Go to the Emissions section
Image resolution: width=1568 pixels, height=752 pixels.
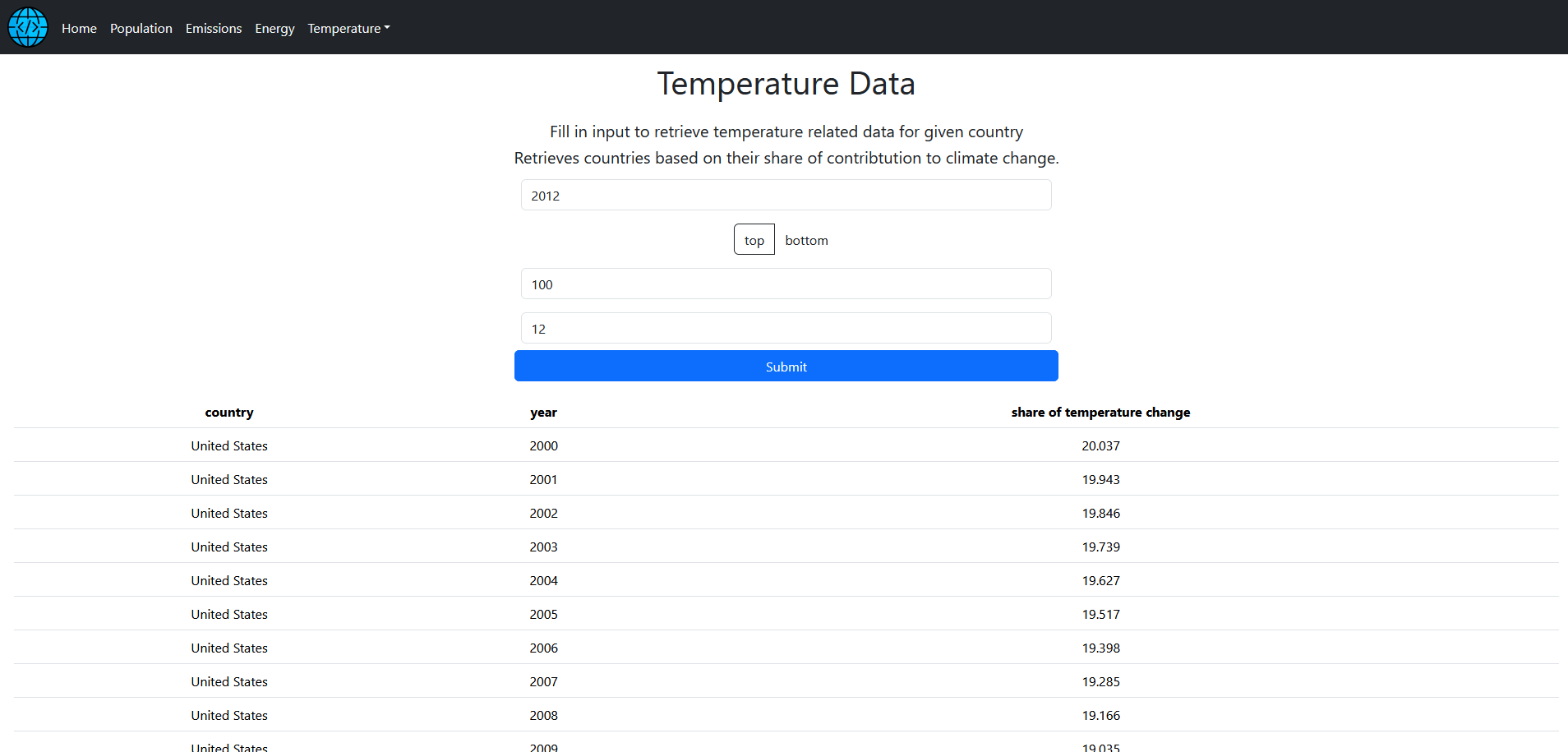point(213,28)
